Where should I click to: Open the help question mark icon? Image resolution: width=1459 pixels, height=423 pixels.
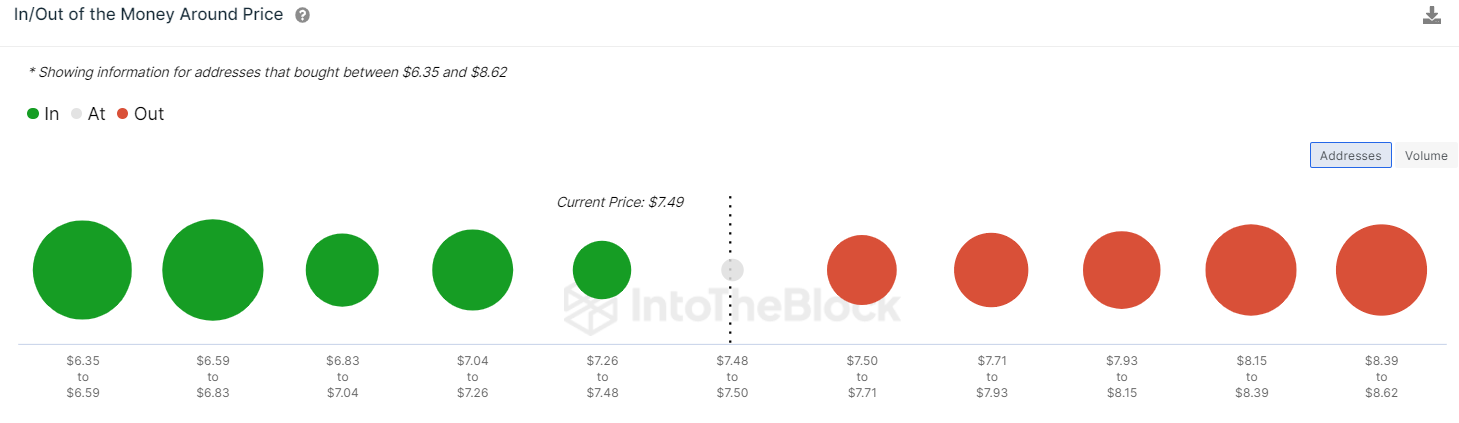[303, 16]
